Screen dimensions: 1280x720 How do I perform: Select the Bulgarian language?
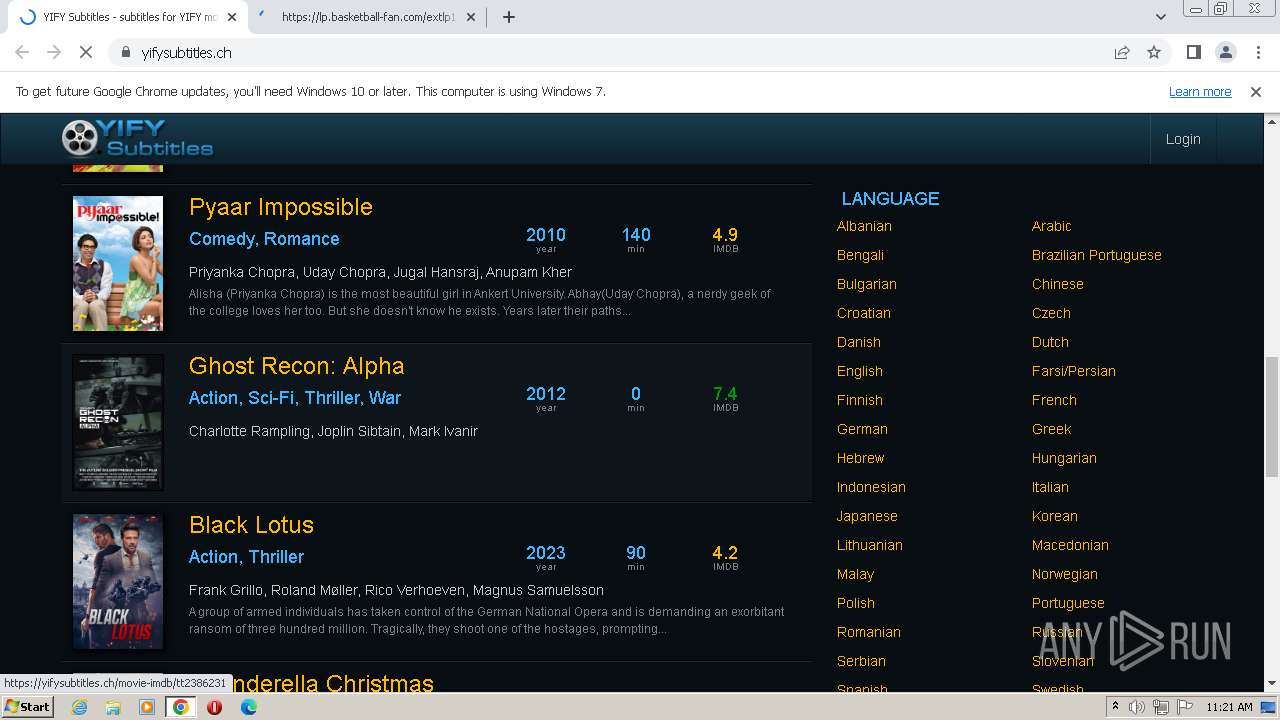click(x=867, y=284)
